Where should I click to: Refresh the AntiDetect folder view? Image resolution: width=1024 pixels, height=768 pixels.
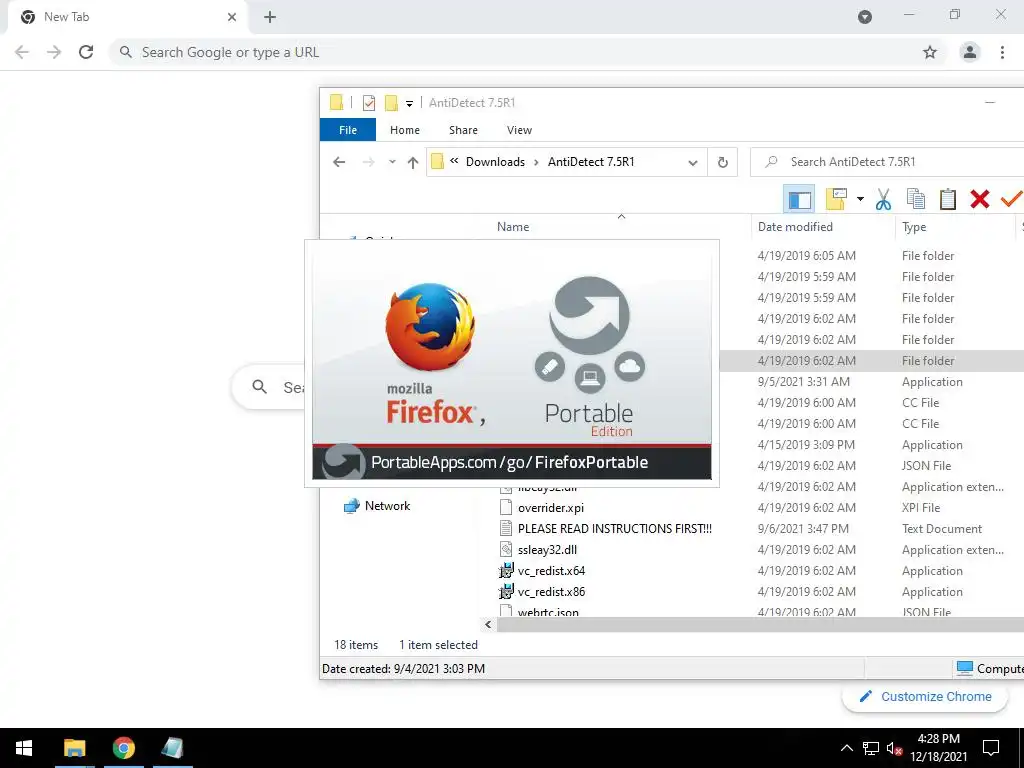pyautogui.click(x=722, y=162)
